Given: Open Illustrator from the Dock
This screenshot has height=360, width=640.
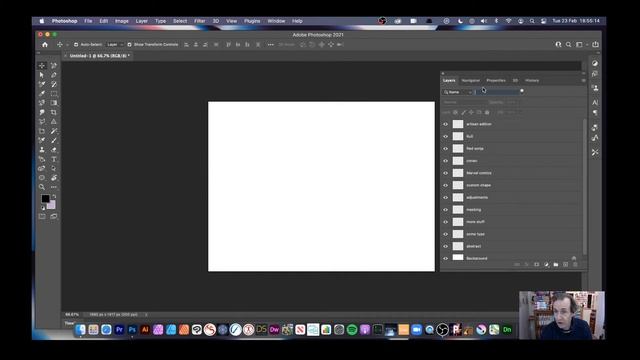Looking at the screenshot, I should pyautogui.click(x=145, y=329).
